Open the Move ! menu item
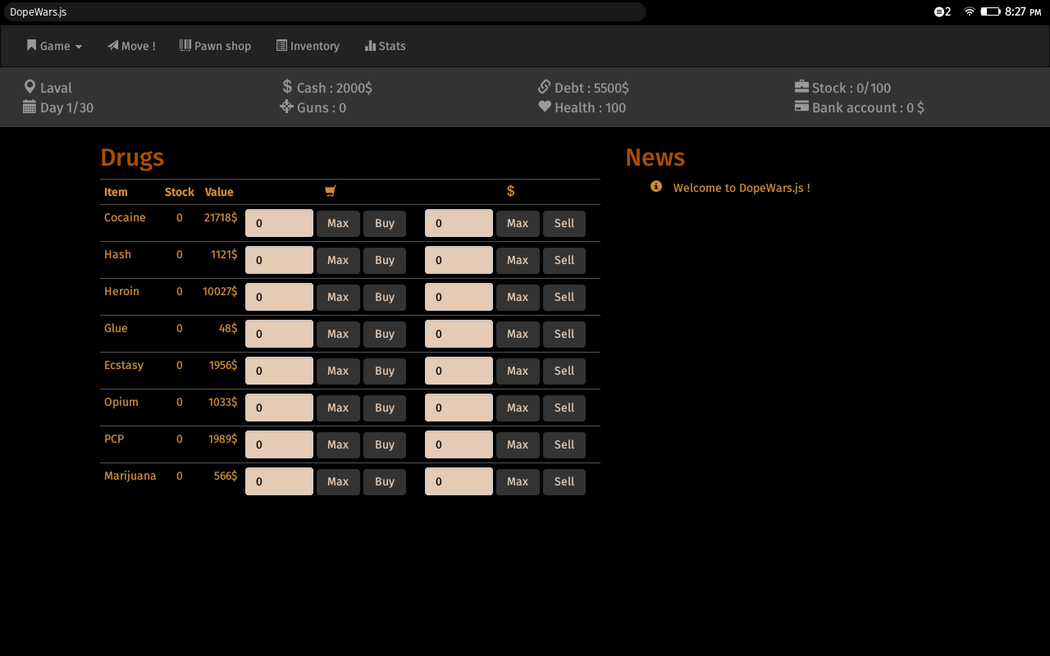Screen dimensions: 1050x656 [x=131, y=46]
